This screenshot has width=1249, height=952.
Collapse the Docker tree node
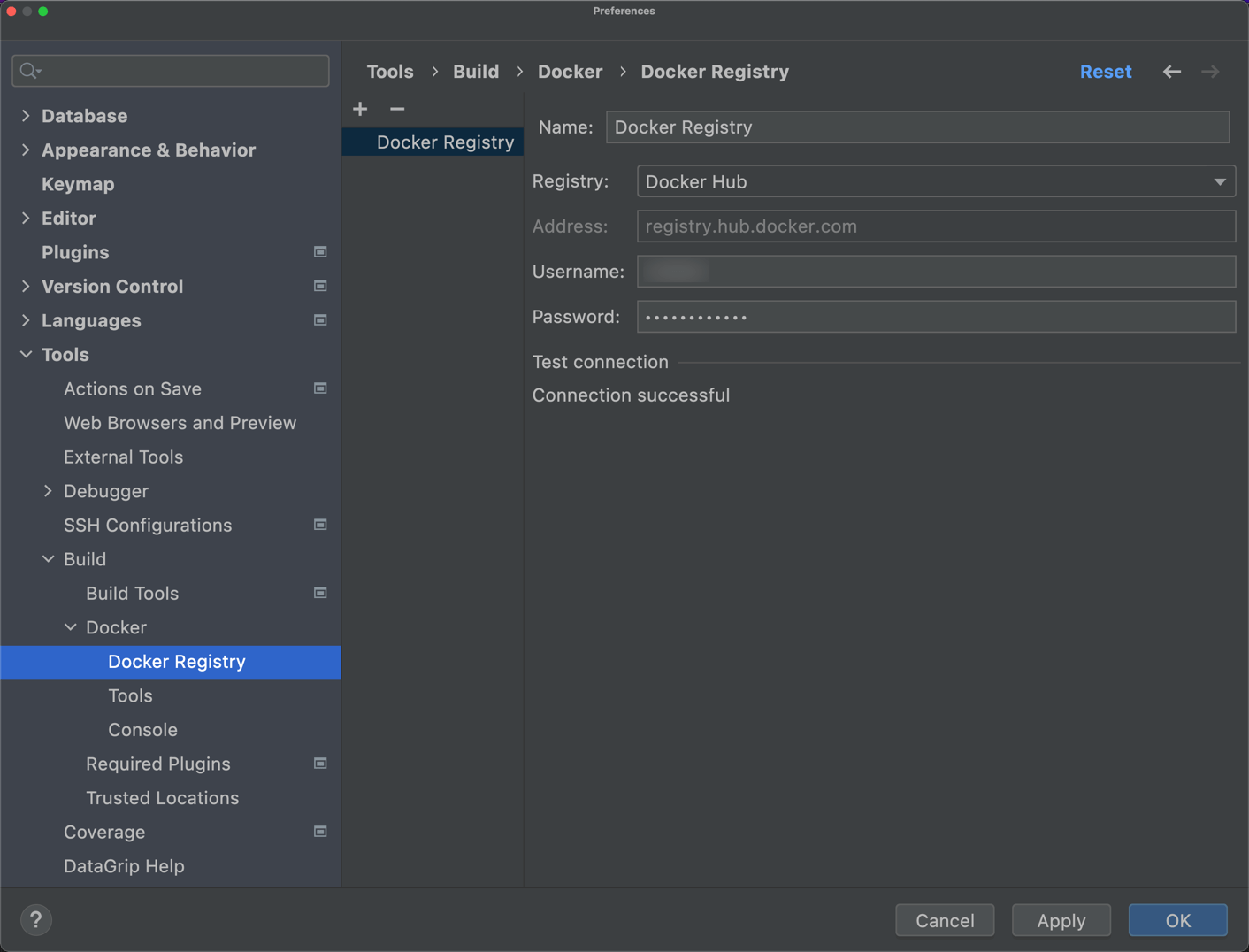tap(71, 626)
